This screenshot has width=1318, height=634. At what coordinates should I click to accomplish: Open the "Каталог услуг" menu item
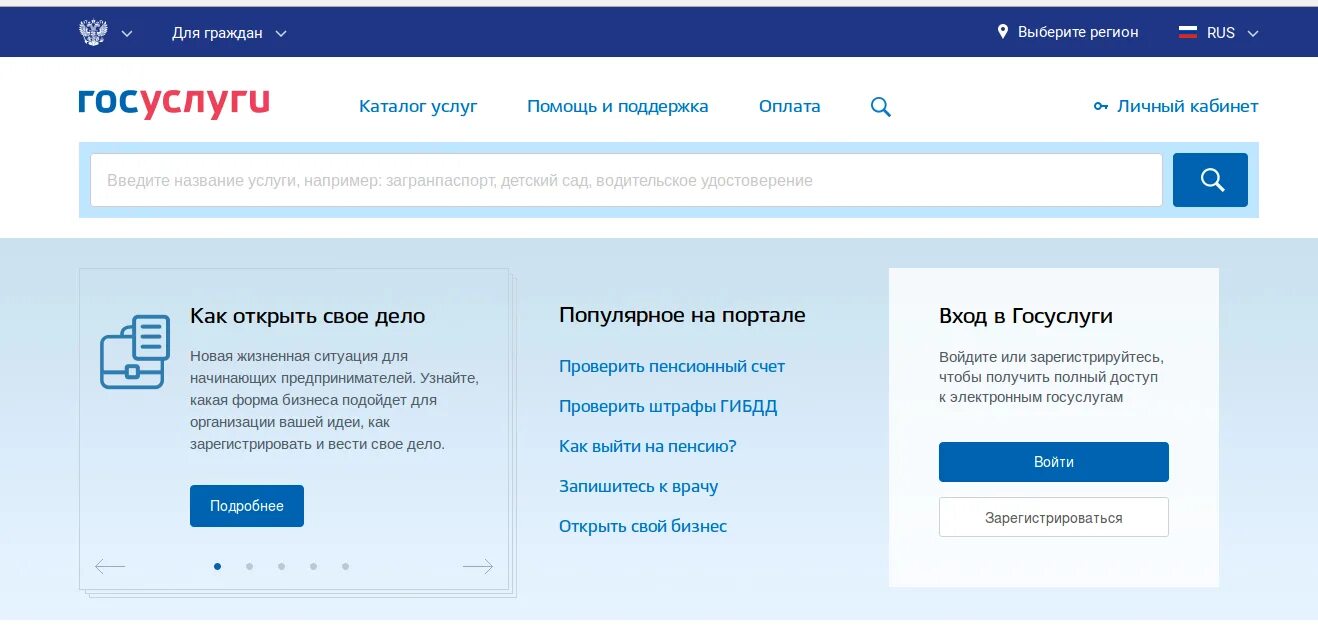point(418,106)
